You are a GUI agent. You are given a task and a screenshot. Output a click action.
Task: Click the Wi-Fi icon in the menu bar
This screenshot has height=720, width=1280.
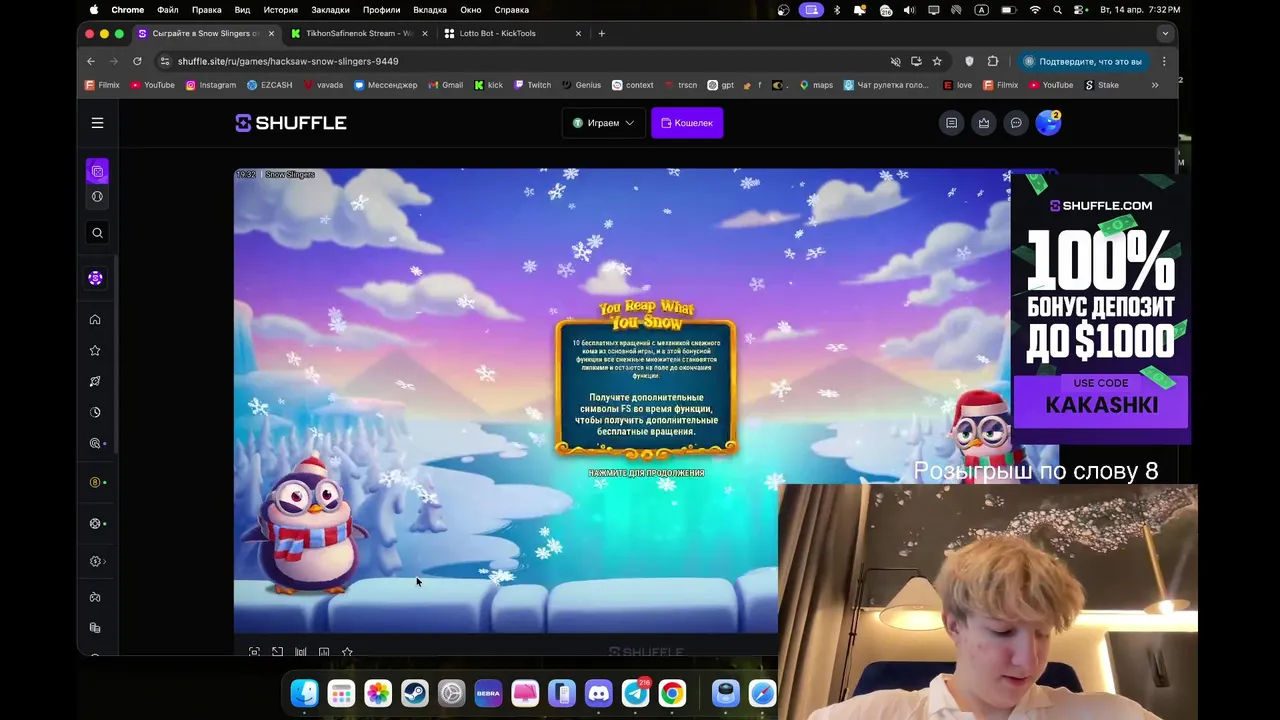click(1035, 10)
